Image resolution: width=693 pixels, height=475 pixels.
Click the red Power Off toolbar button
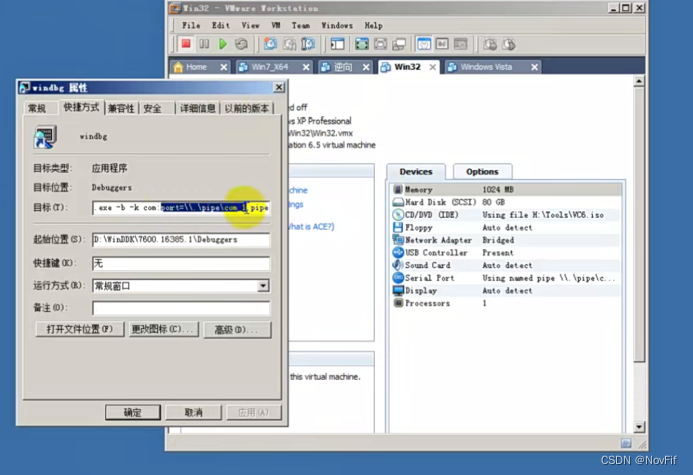(x=186, y=44)
